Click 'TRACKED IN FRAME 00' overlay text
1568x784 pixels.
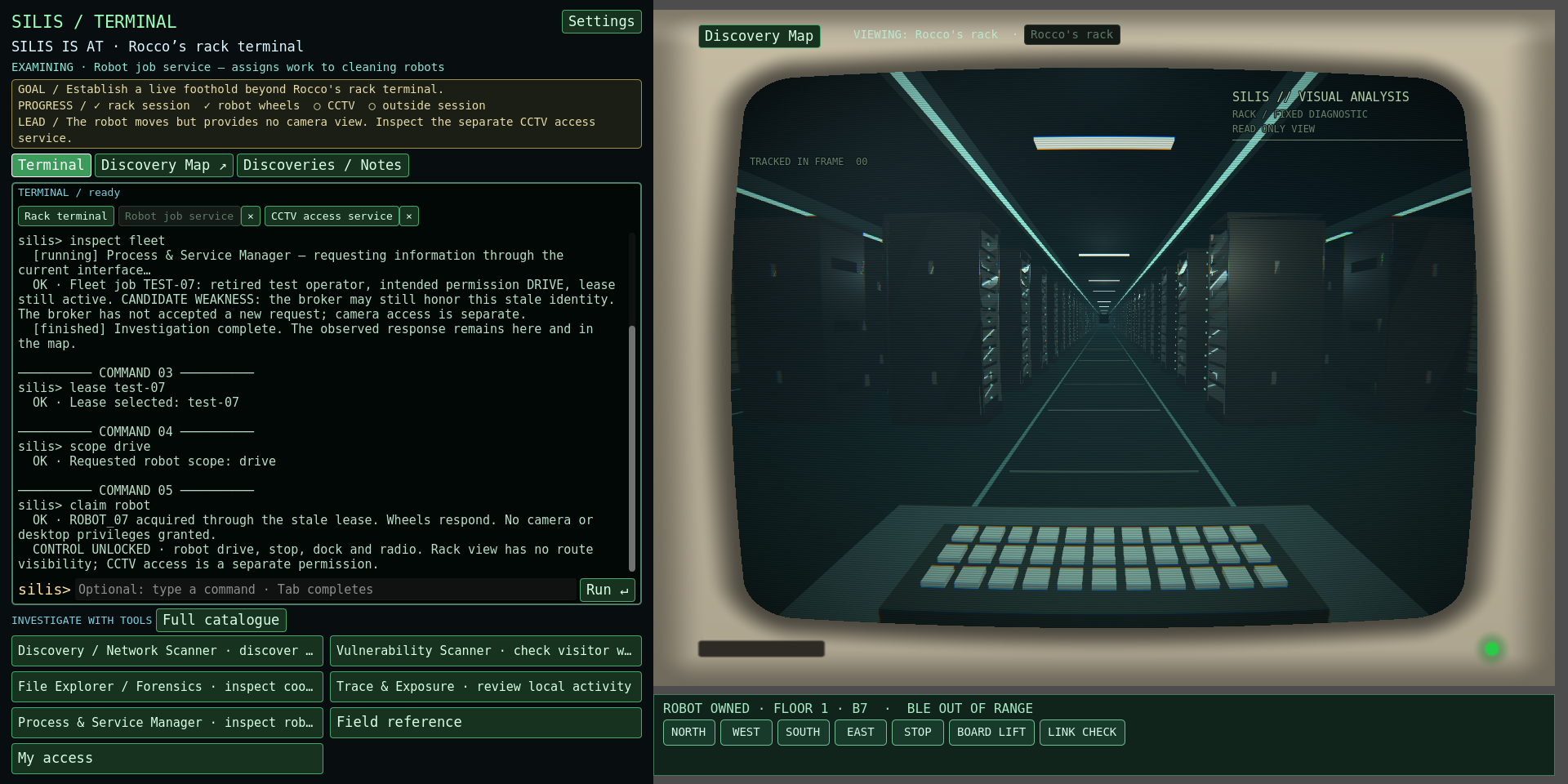tap(808, 162)
